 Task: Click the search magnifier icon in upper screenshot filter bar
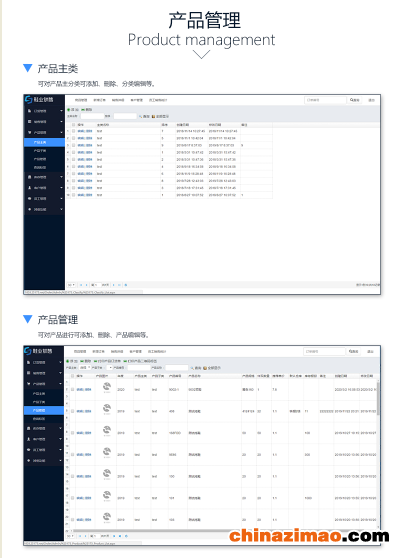141,116
